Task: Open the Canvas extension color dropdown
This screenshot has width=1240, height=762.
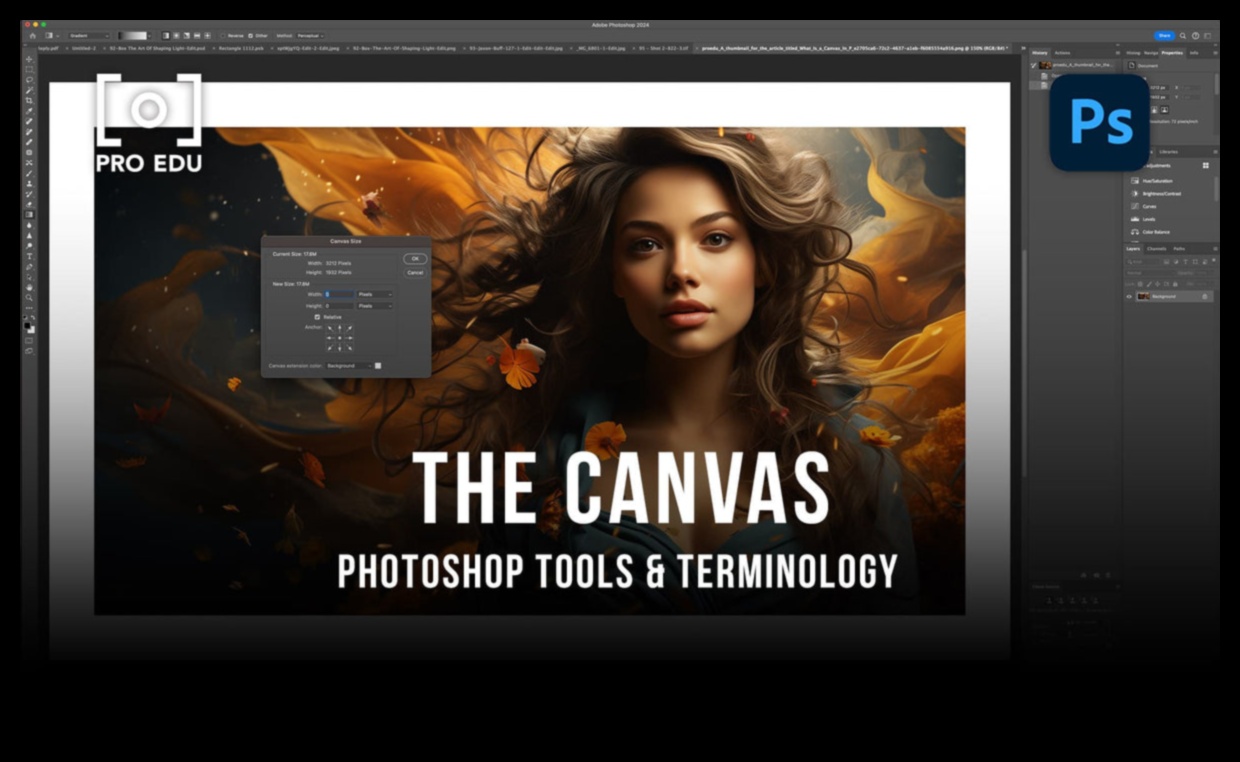Action: pyautogui.click(x=349, y=366)
